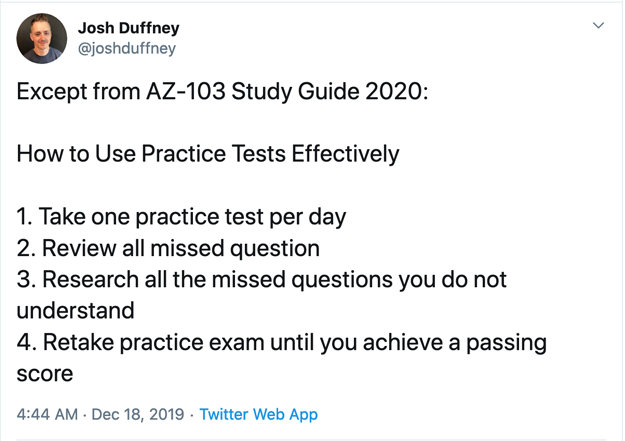Click the 'Research all the missed questions' line
Image resolution: width=625 pixels, height=441 pixels.
tap(261, 279)
